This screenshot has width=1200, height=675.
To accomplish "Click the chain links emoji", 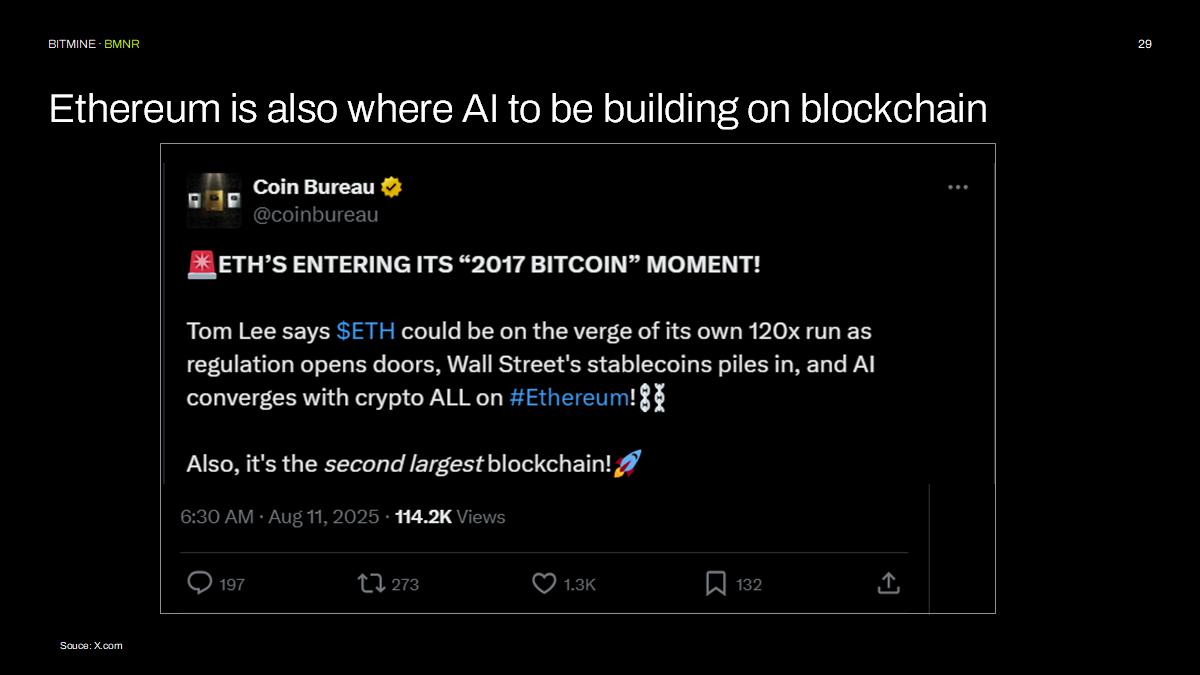I will pyautogui.click(x=652, y=397).
